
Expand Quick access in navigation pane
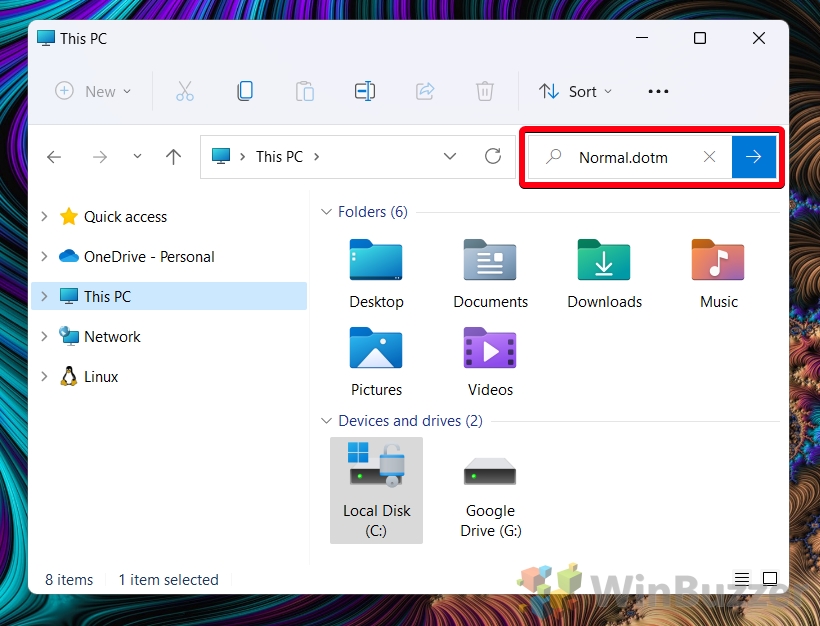pyautogui.click(x=43, y=216)
